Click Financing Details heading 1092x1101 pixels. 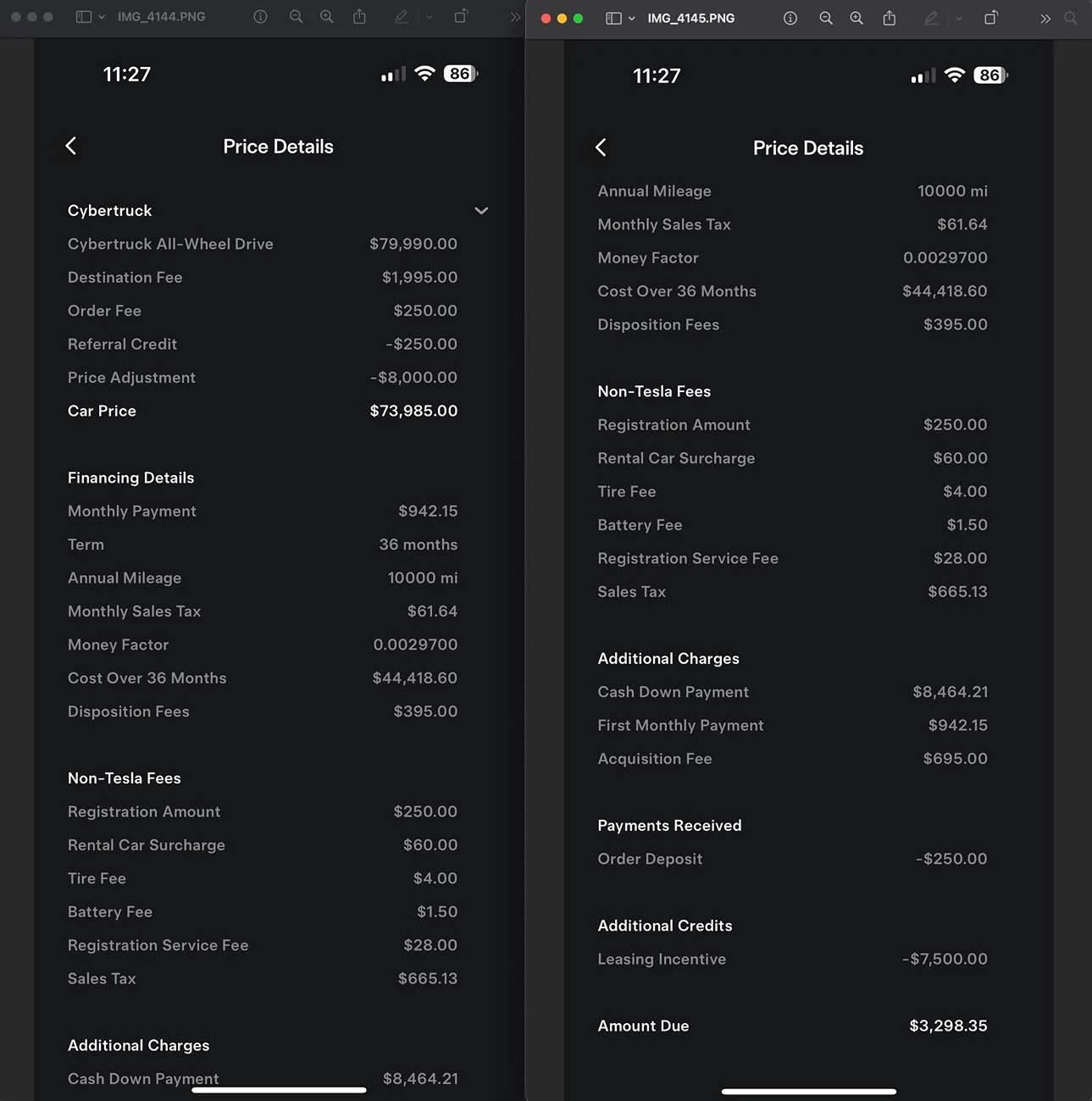[x=131, y=478]
